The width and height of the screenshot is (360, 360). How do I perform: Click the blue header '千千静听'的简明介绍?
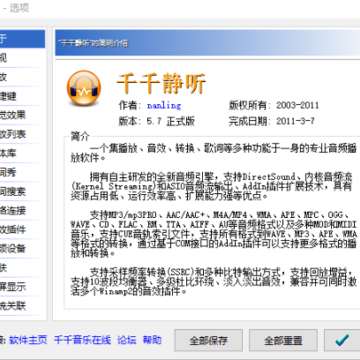click(x=93, y=43)
